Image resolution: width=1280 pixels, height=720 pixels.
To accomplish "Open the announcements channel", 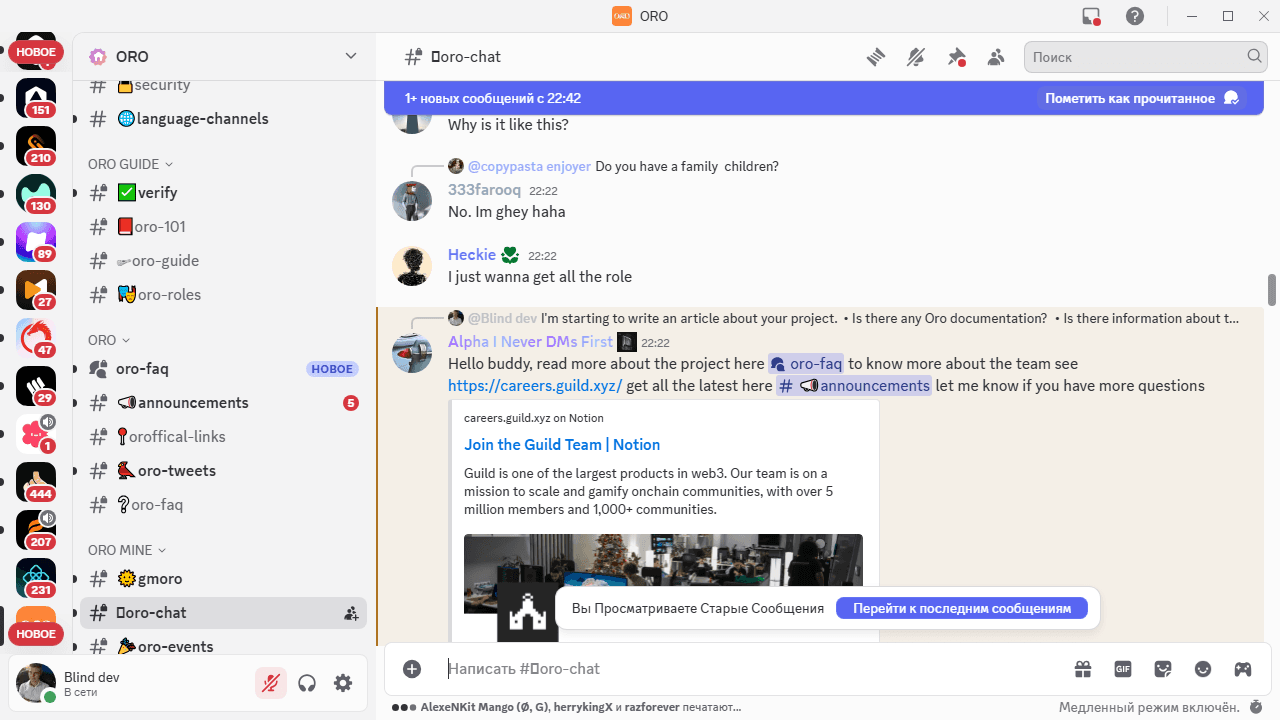I will coord(223,403).
